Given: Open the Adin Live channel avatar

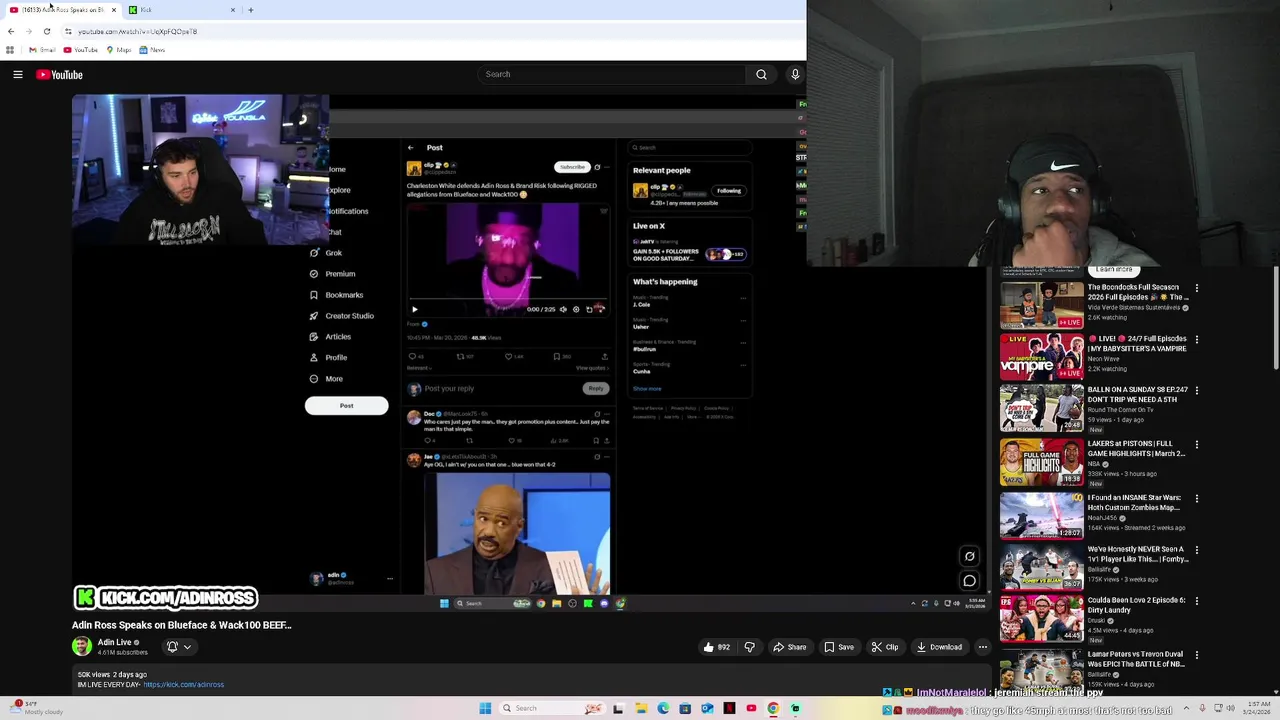Looking at the screenshot, I should click(82, 647).
